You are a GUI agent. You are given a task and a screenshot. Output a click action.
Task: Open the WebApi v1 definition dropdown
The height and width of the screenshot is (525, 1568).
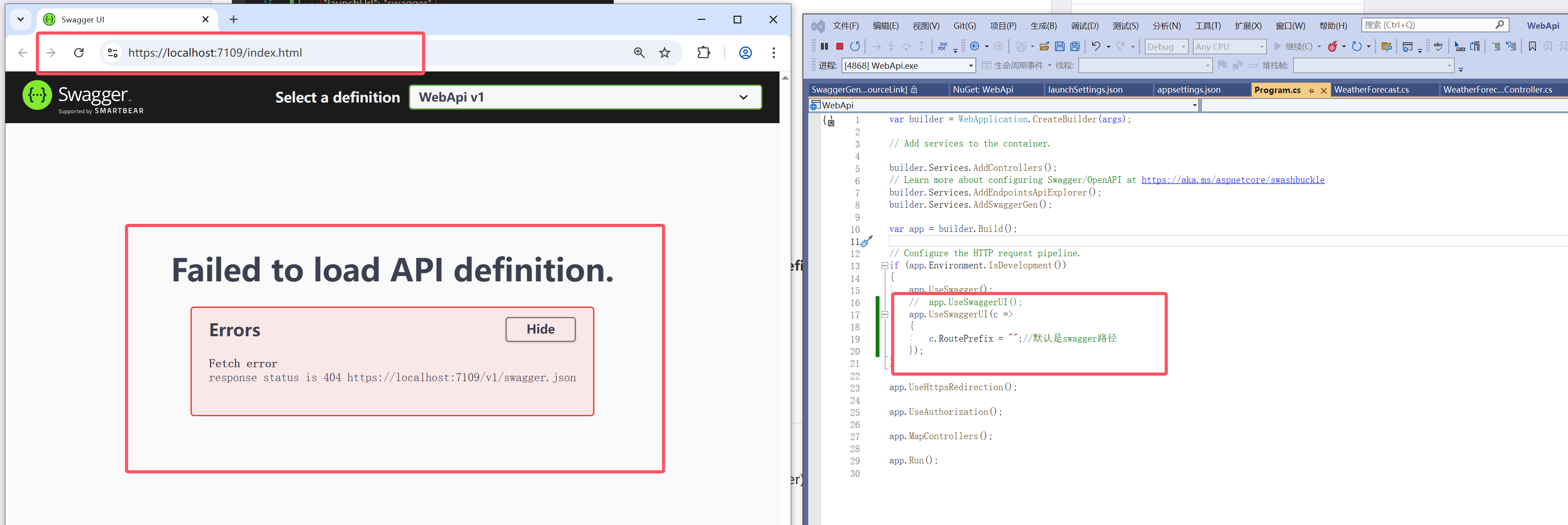585,98
